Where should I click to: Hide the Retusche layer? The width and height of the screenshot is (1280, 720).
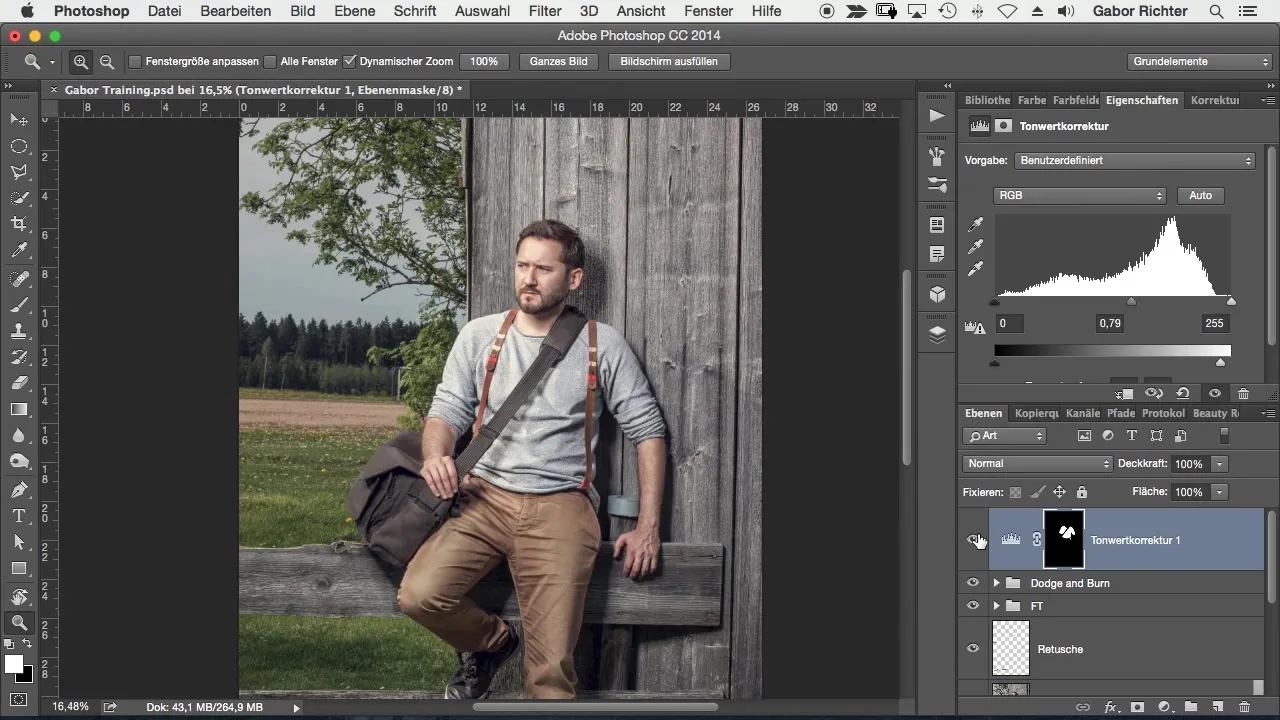coord(973,649)
